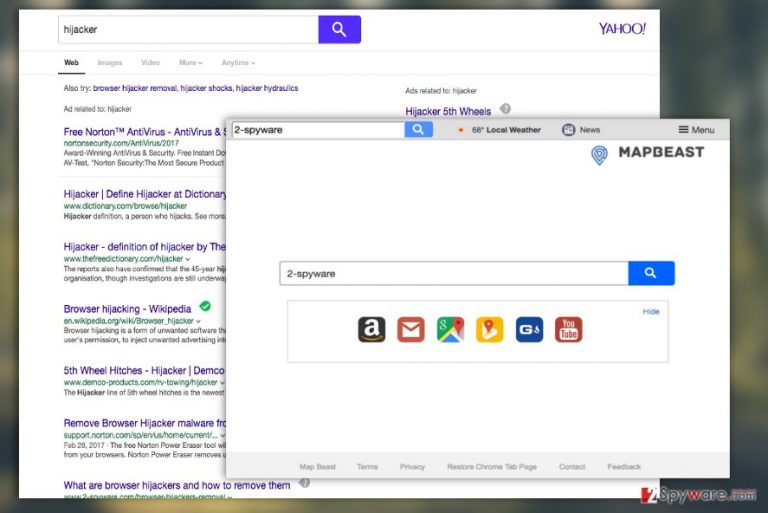The height and width of the screenshot is (513, 768).
Task: Click the 'Ads related to: hijacker' label
Action: (x=441, y=91)
